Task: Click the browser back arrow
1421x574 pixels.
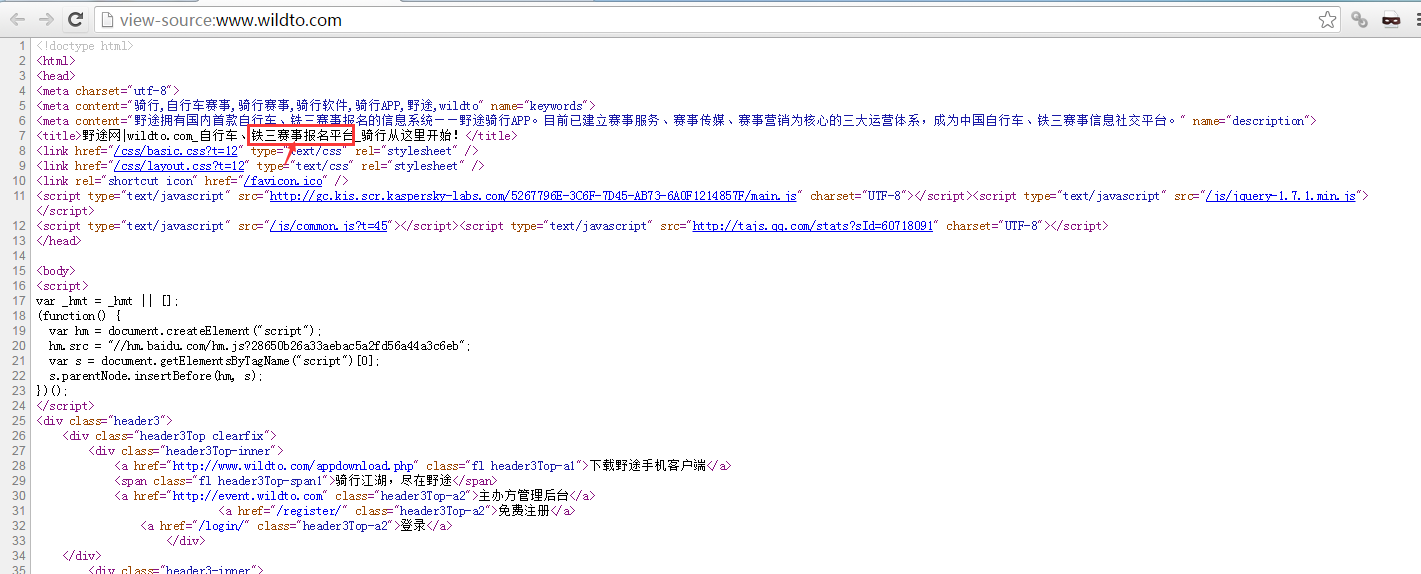Action: click(x=17, y=19)
